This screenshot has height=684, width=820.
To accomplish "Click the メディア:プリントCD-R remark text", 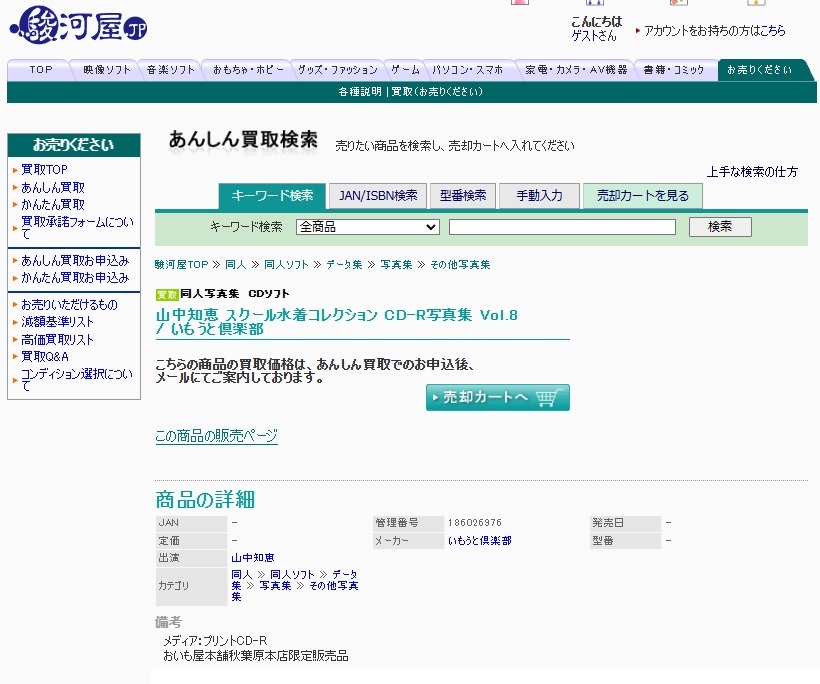I will coord(215,641).
